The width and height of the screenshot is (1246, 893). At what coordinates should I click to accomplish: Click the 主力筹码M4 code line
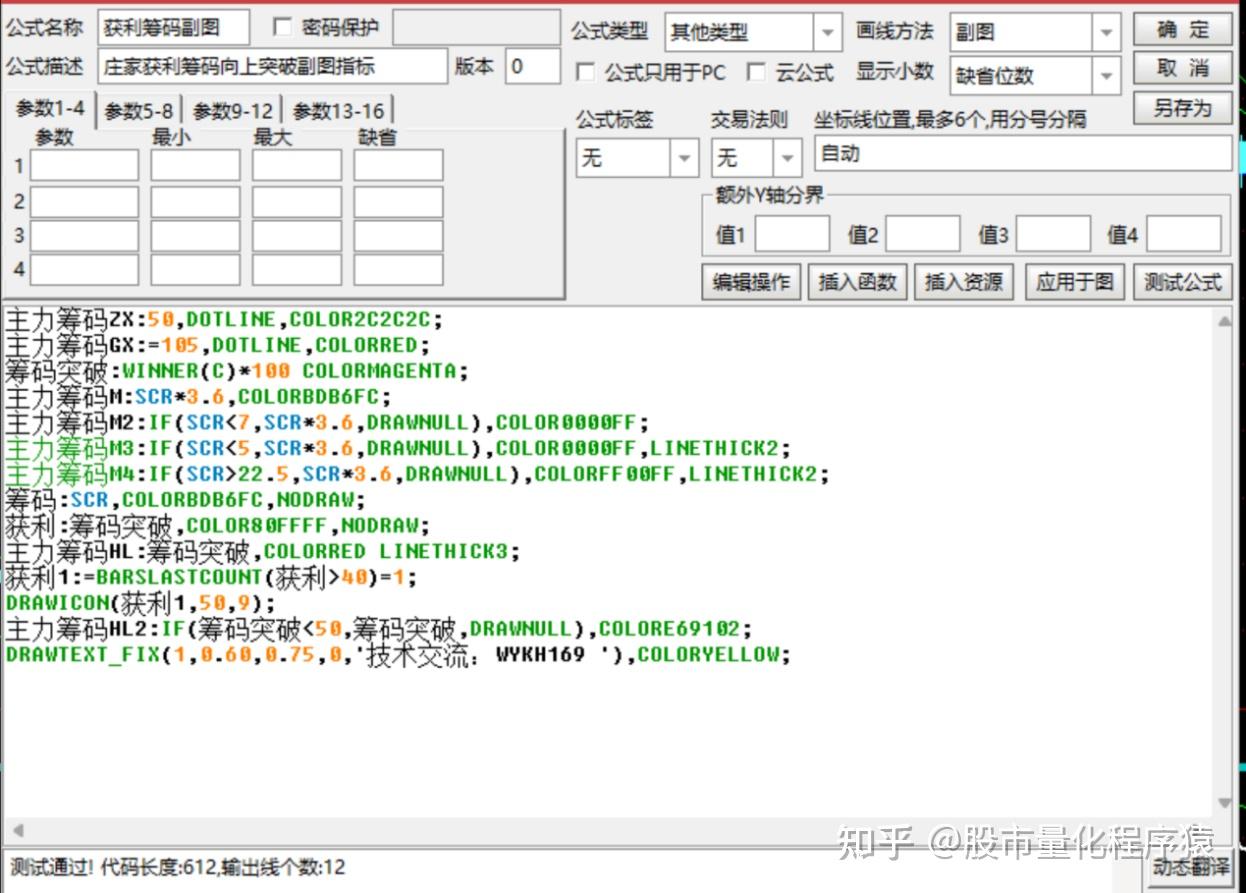[417, 474]
